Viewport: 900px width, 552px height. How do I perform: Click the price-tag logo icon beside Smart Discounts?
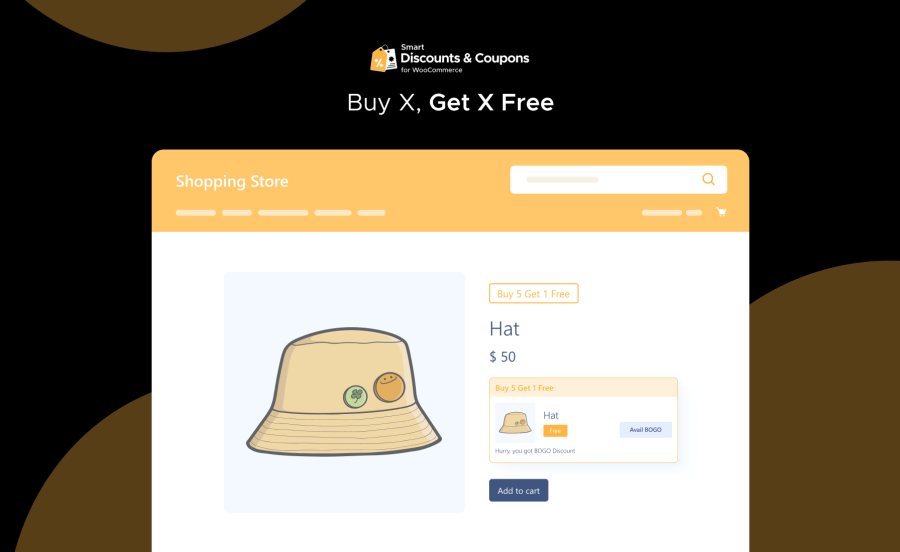tap(383, 59)
